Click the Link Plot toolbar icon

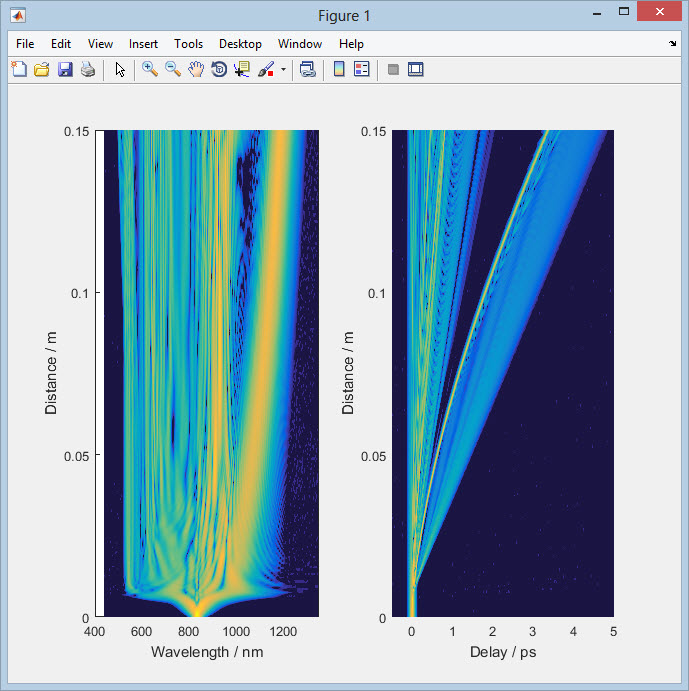[x=308, y=69]
